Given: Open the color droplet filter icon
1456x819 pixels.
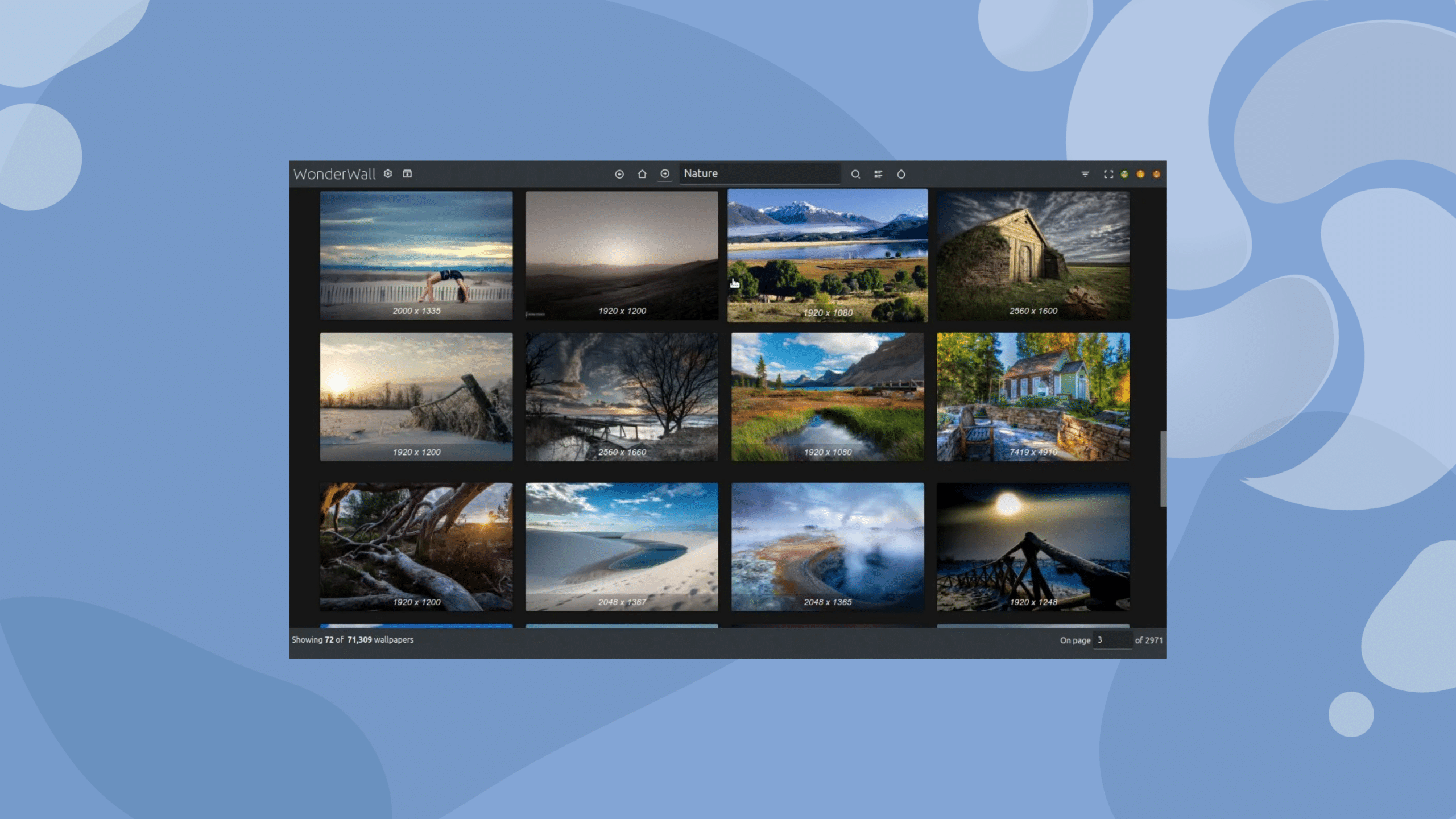Looking at the screenshot, I should coord(901,174).
